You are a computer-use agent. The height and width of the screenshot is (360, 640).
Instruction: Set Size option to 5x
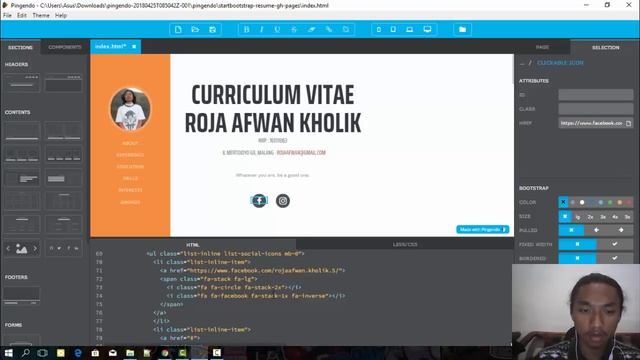pyautogui.click(x=627, y=217)
